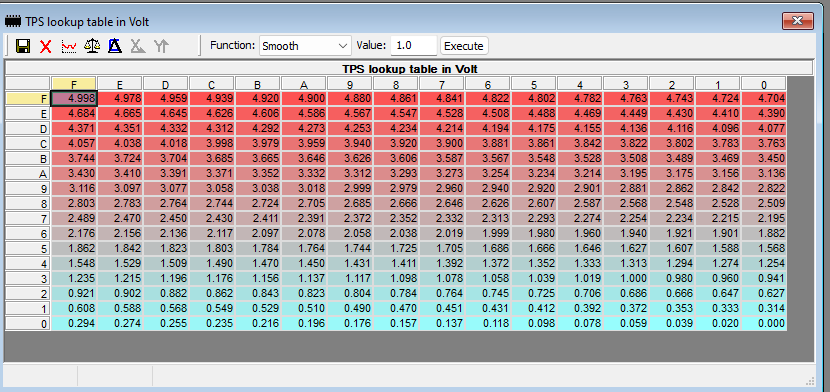The height and width of the screenshot is (392, 830).
Task: Click the chip icon in title bar
Action: point(13,22)
